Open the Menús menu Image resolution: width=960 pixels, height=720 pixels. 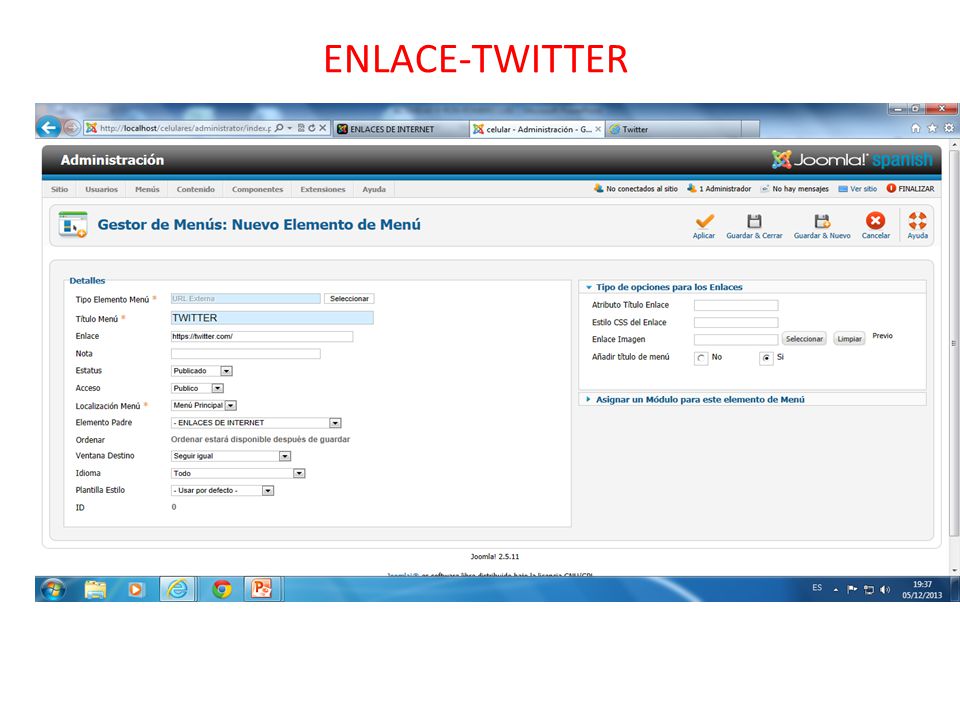147,189
